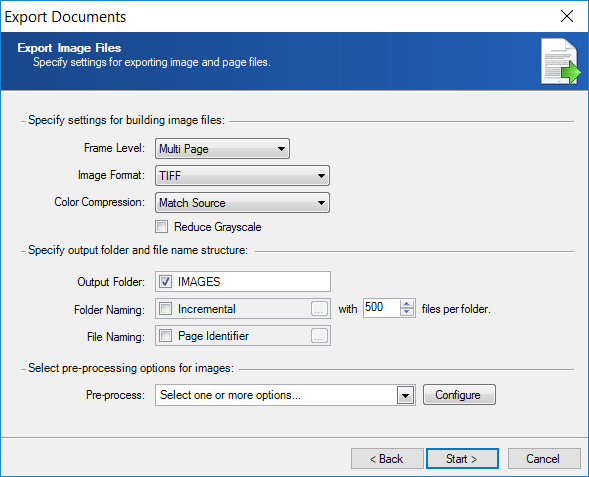Go to previous step with Back
Viewport: 589px width, 477px height.
tap(387, 459)
